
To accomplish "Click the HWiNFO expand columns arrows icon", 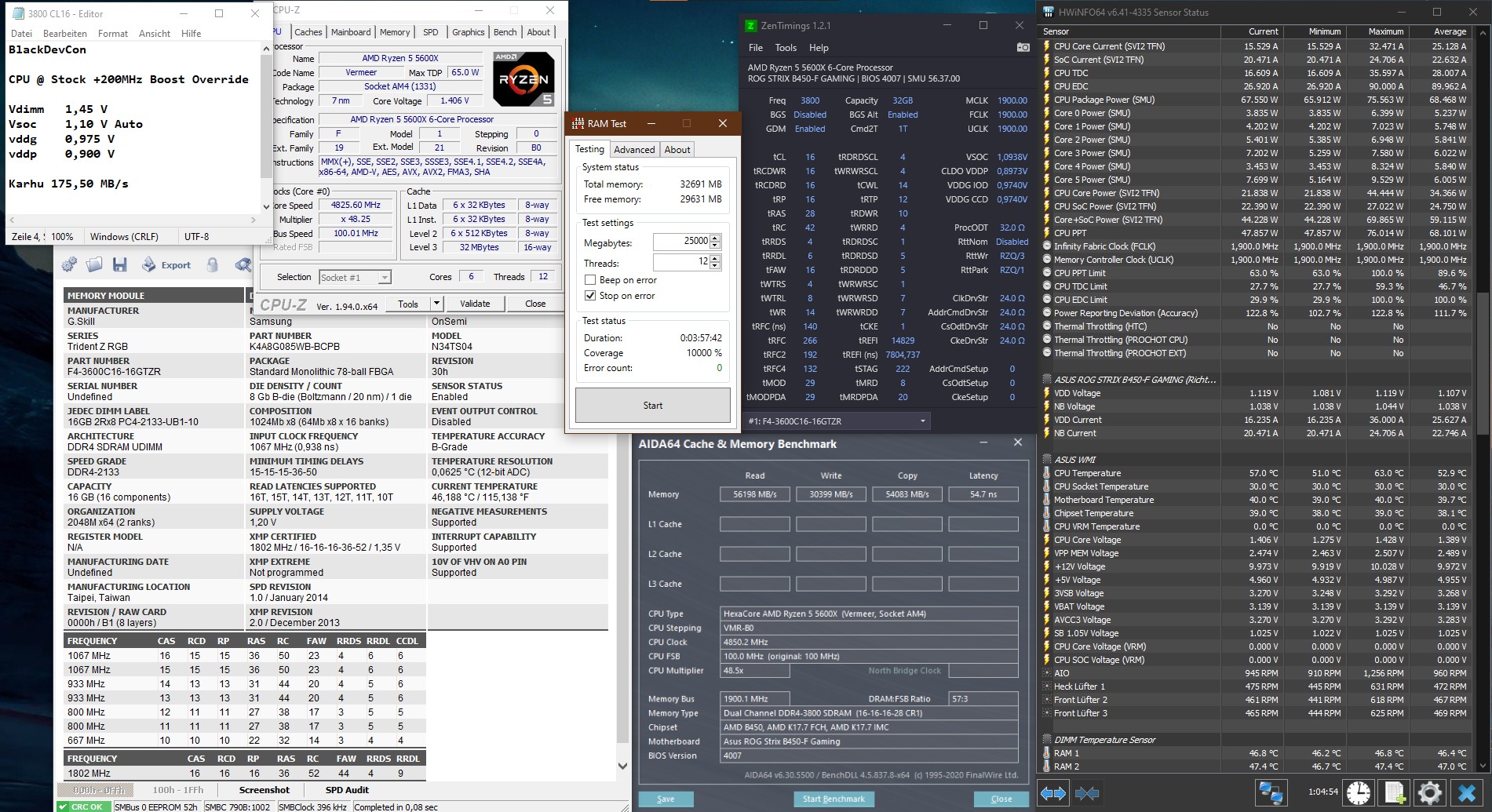I will [x=1053, y=793].
